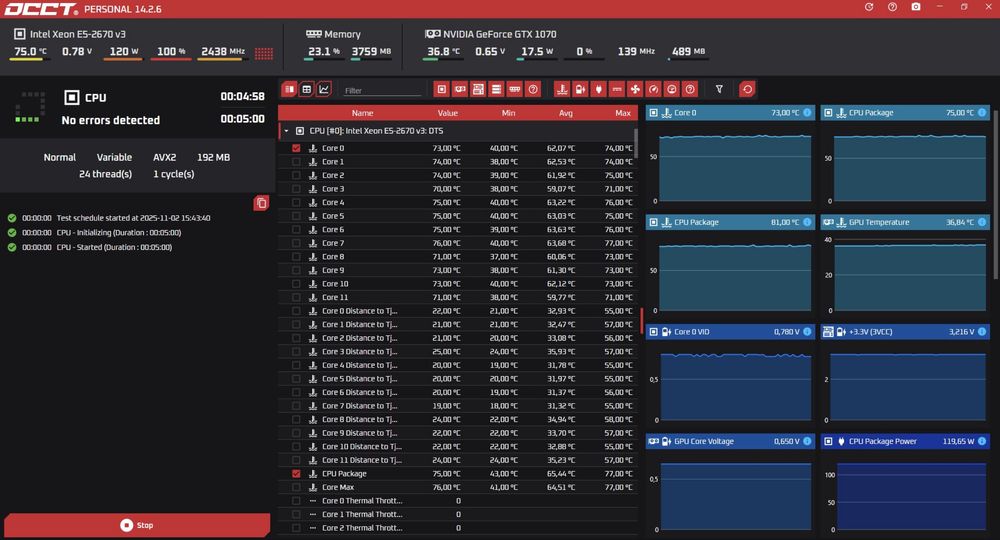Open info for GPU Temperature graph
Screen dimensions: 1000x540
tap(982, 223)
